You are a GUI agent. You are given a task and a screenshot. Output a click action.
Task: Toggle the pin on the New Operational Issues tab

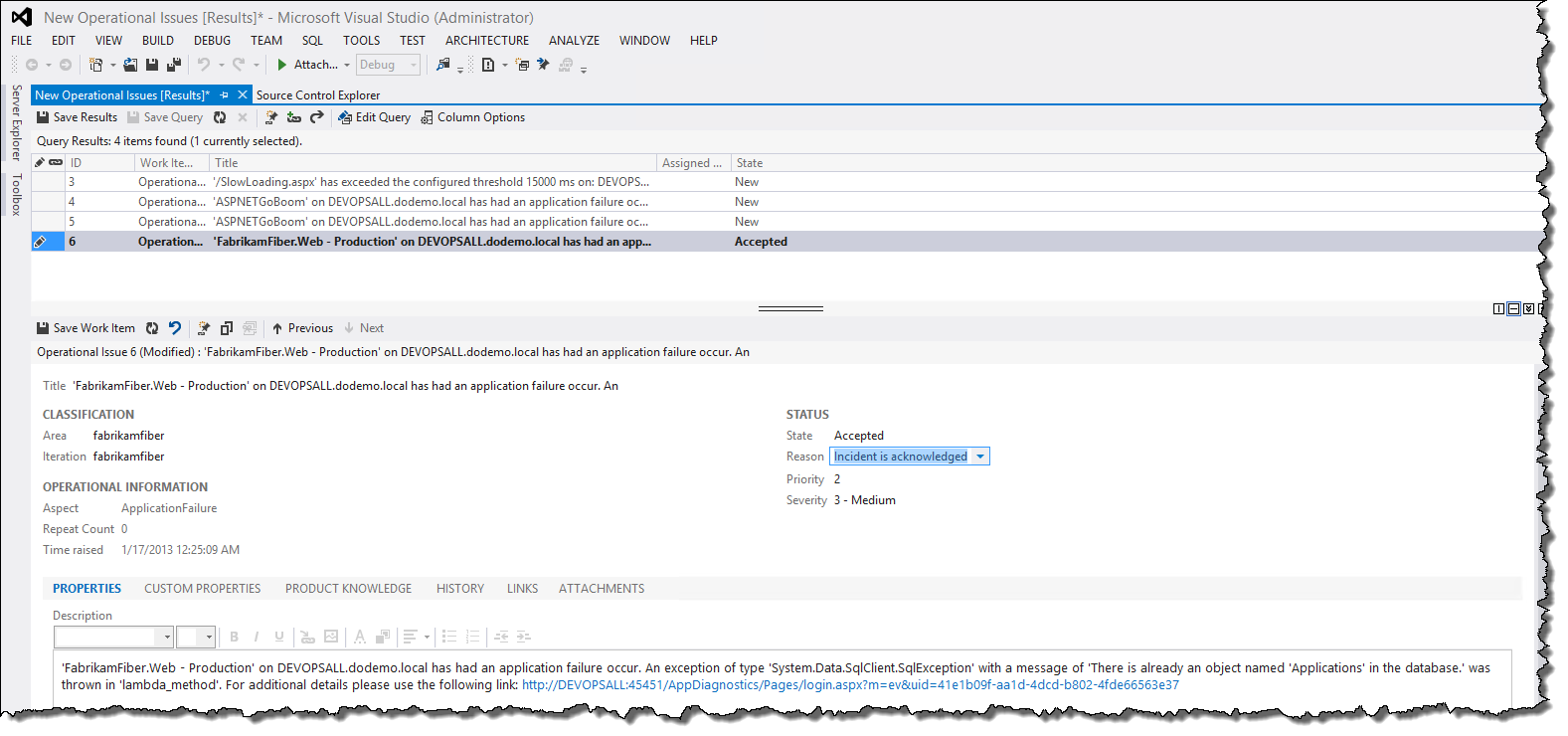(224, 95)
